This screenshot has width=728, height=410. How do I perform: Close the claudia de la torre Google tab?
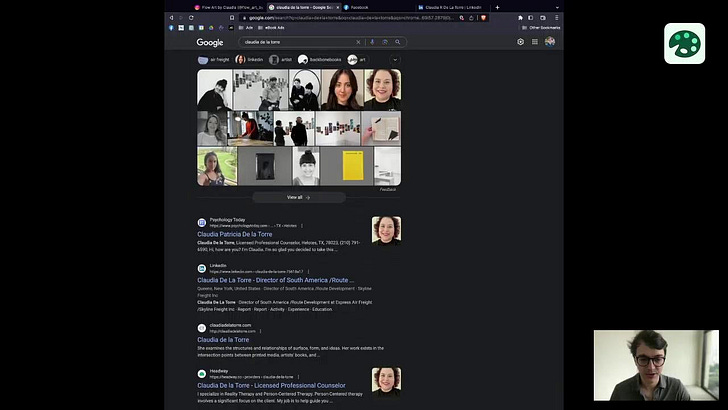coord(338,7)
